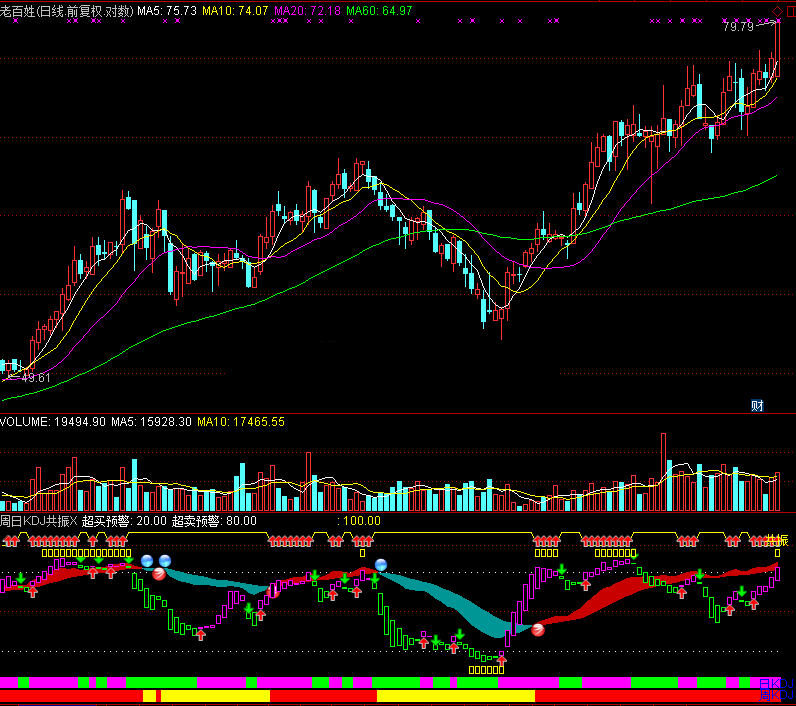Select the yellow MA10: 74.07 label
Screen dimensions: 796x706
point(235,10)
